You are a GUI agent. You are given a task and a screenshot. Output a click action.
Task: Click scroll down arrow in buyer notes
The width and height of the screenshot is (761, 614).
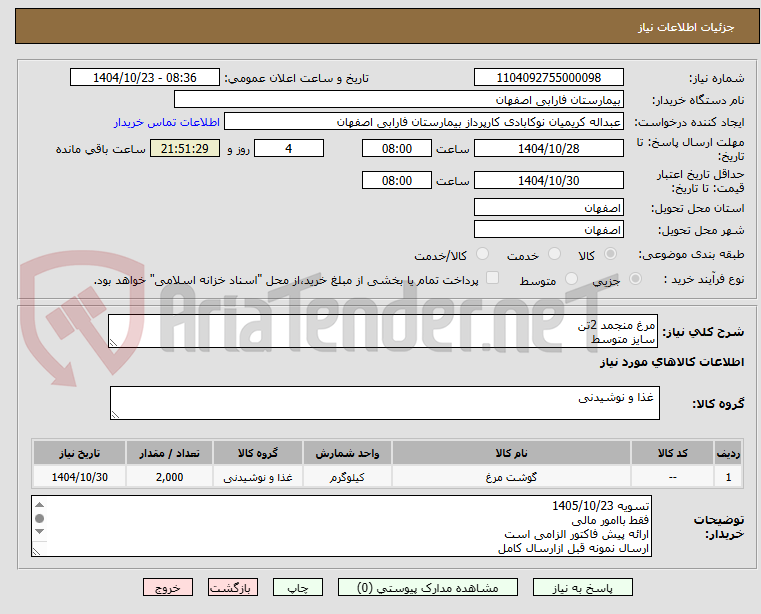coord(40,531)
